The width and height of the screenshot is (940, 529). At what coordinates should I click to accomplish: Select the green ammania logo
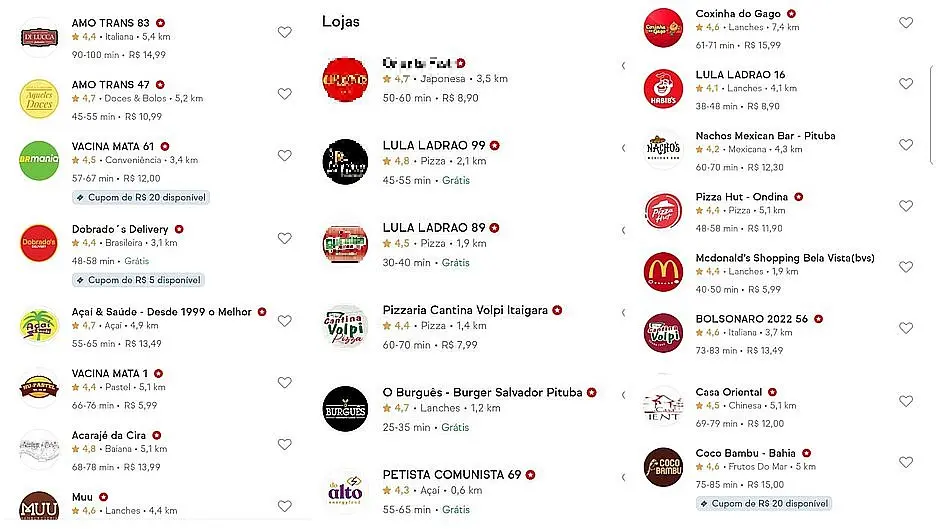tap(40, 160)
